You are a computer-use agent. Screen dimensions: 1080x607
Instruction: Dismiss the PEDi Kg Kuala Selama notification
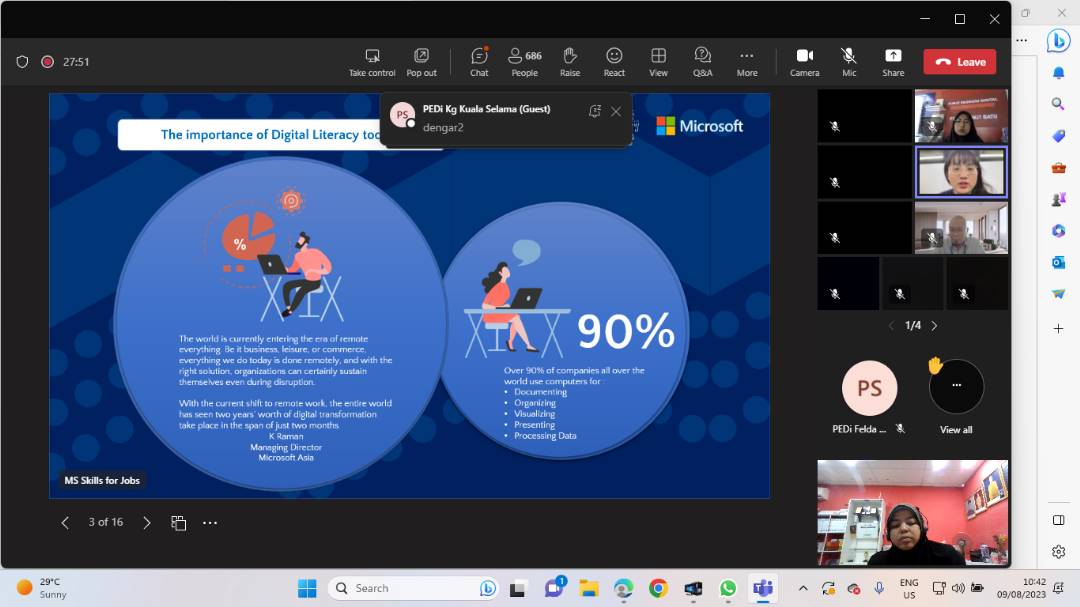pyautogui.click(x=616, y=112)
